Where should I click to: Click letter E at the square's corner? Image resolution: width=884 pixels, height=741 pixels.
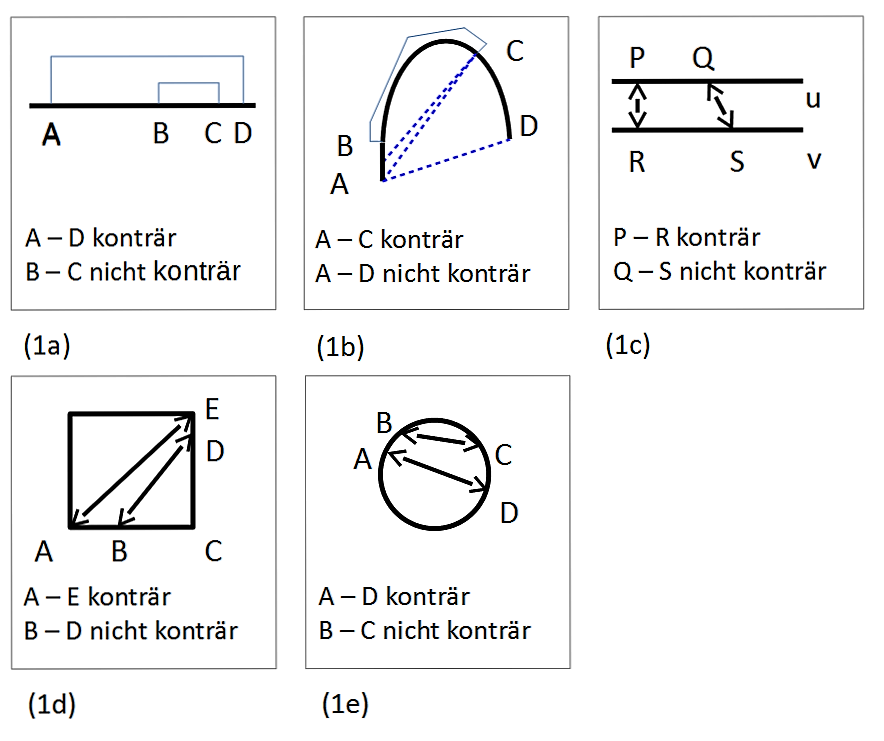click(x=212, y=408)
